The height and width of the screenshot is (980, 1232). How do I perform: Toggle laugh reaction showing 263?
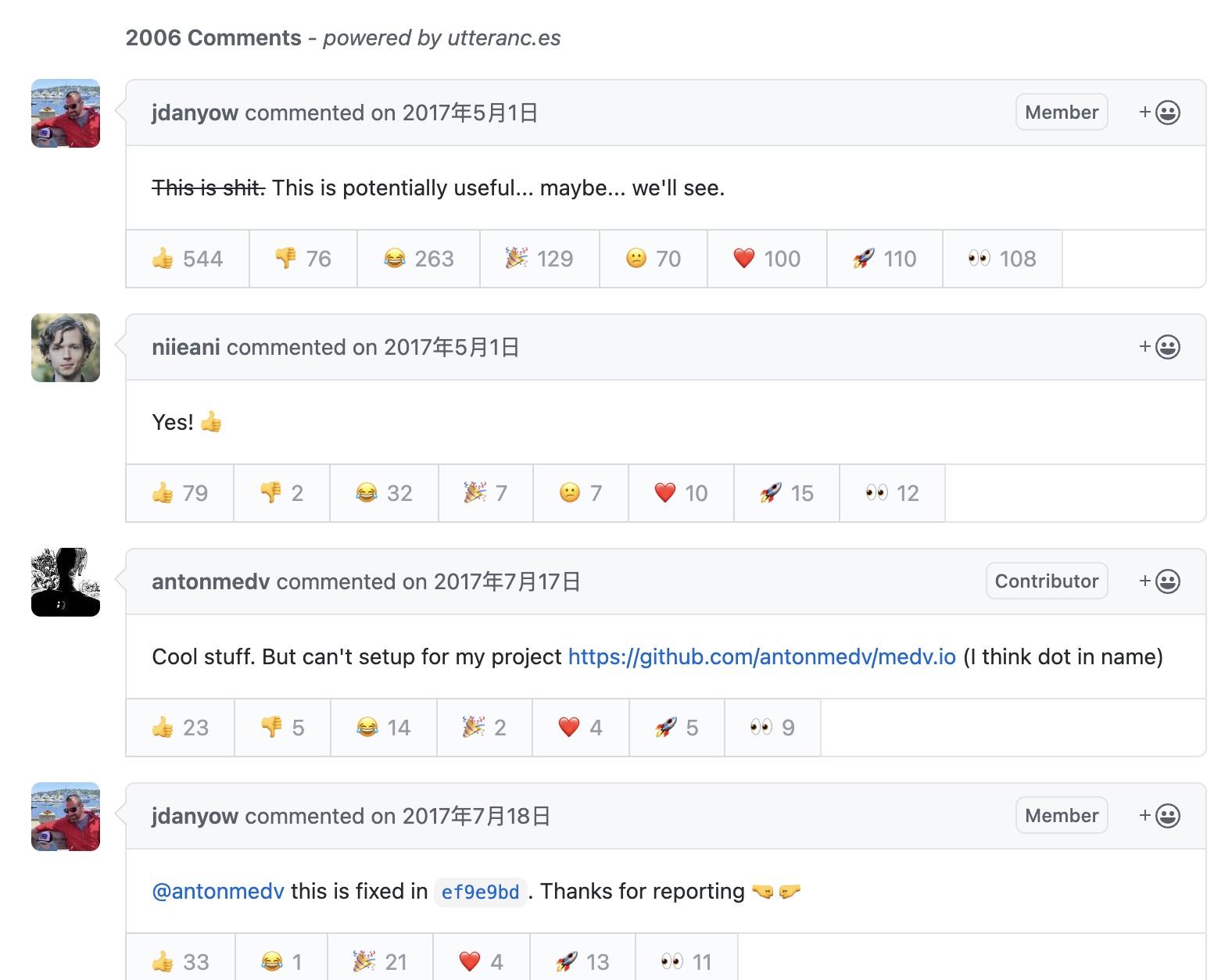(419, 259)
